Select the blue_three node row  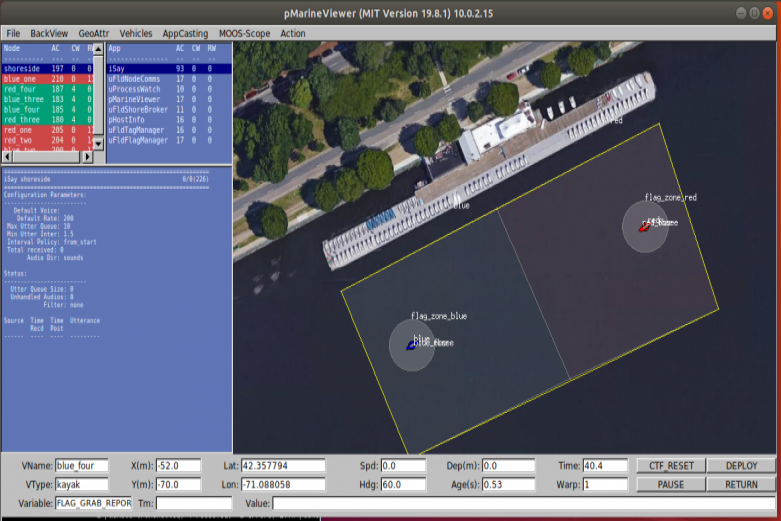pos(48,99)
